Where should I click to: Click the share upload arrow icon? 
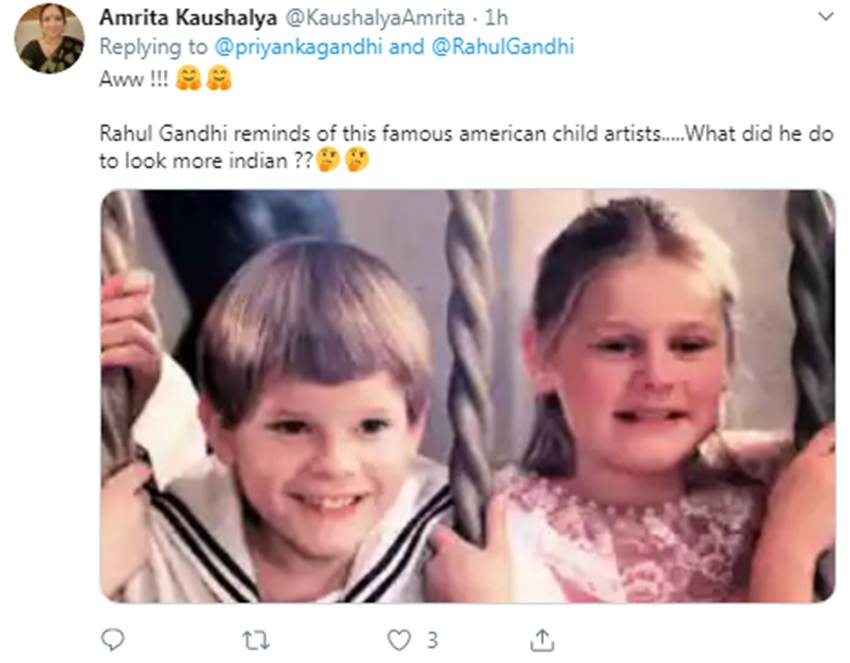pyautogui.click(x=541, y=639)
